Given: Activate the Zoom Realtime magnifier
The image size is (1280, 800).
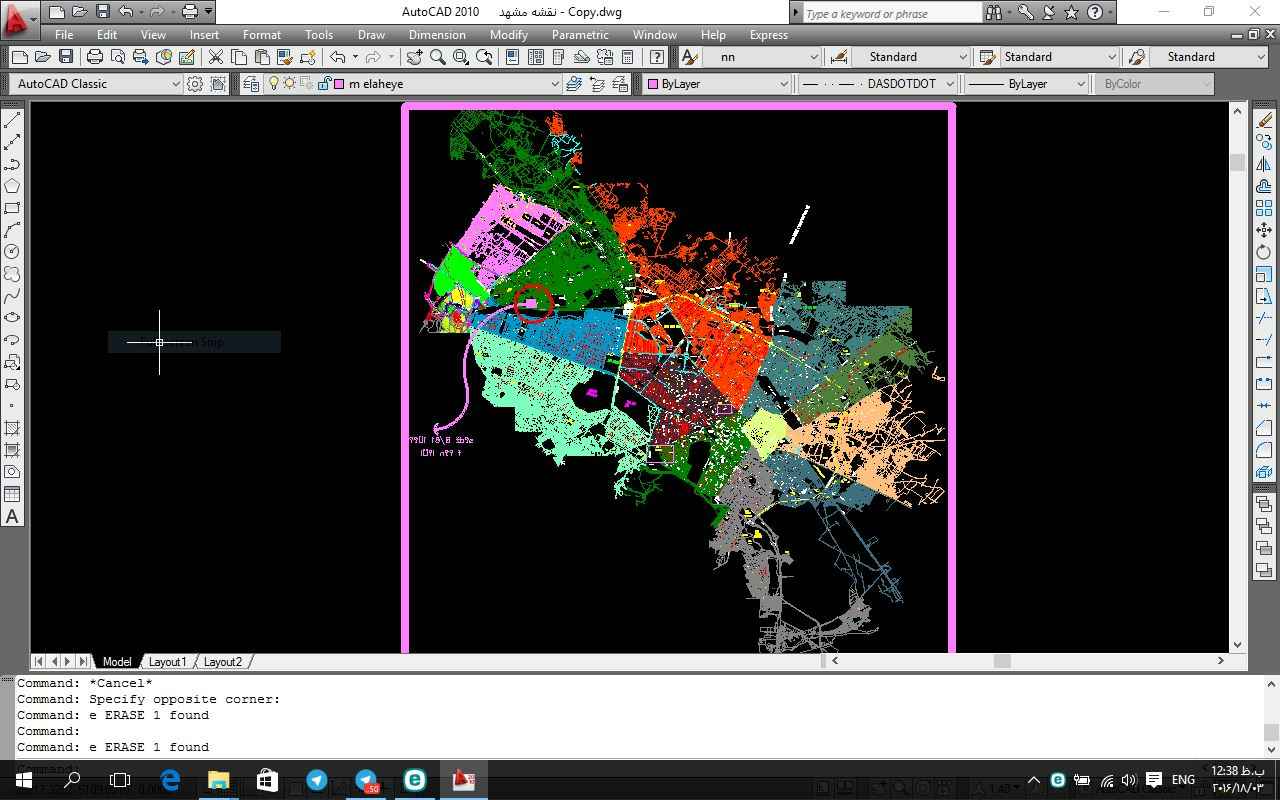Looking at the screenshot, I should [x=437, y=57].
